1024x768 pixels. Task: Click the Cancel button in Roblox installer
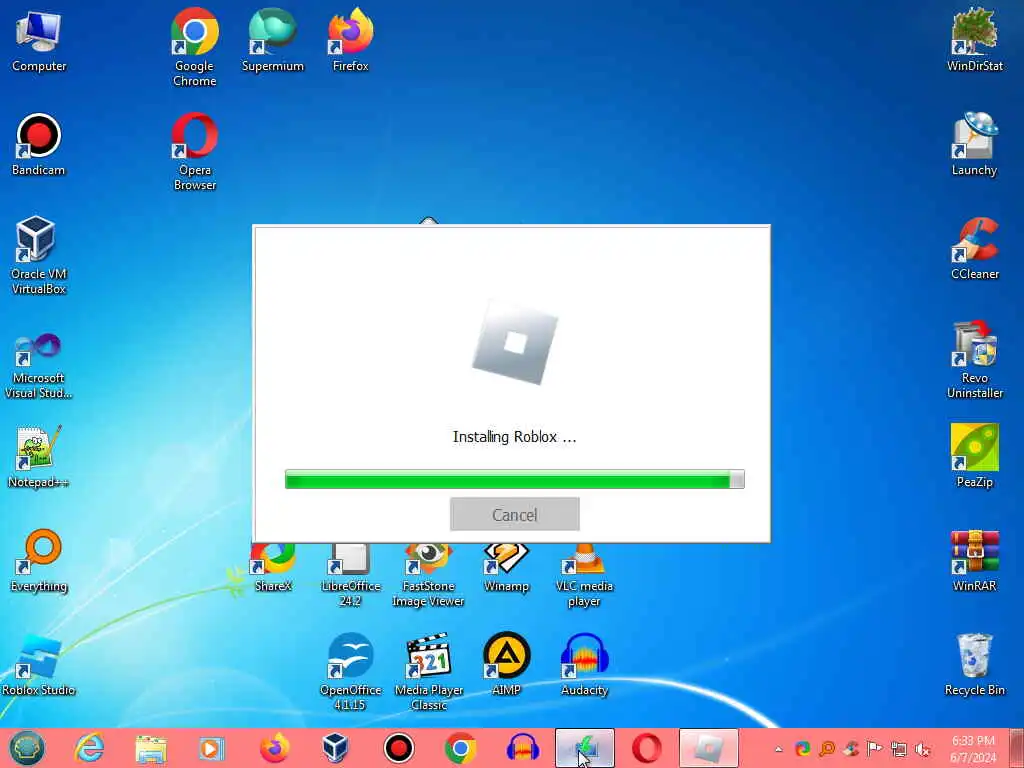(x=515, y=514)
